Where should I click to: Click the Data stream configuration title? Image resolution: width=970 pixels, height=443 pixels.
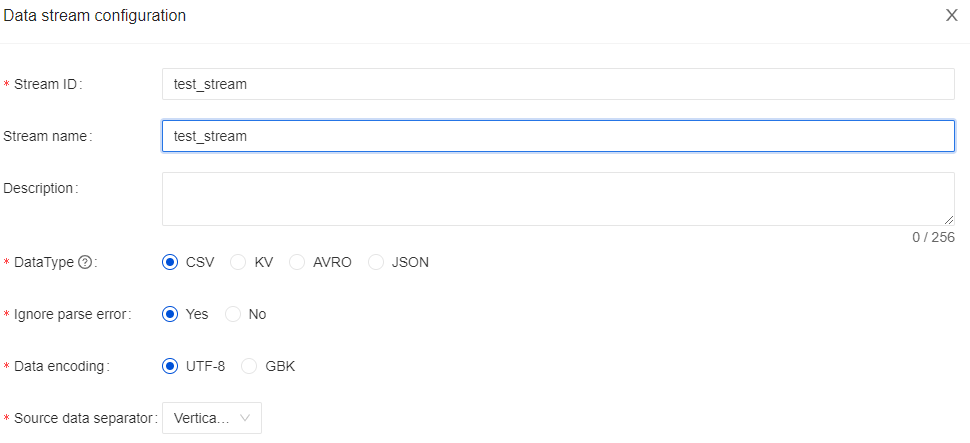click(x=95, y=16)
